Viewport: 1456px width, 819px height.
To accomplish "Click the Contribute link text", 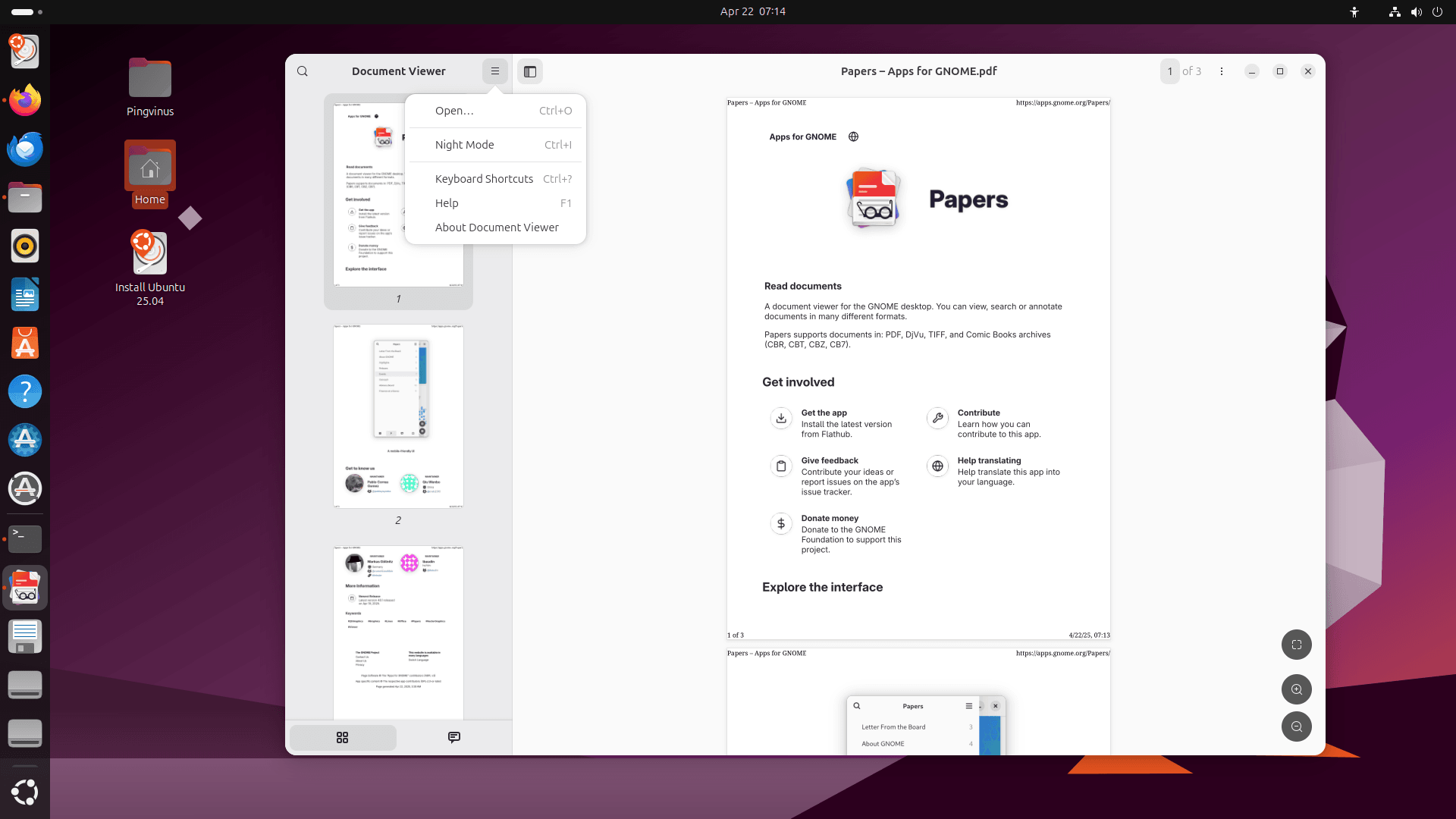I will click(978, 413).
